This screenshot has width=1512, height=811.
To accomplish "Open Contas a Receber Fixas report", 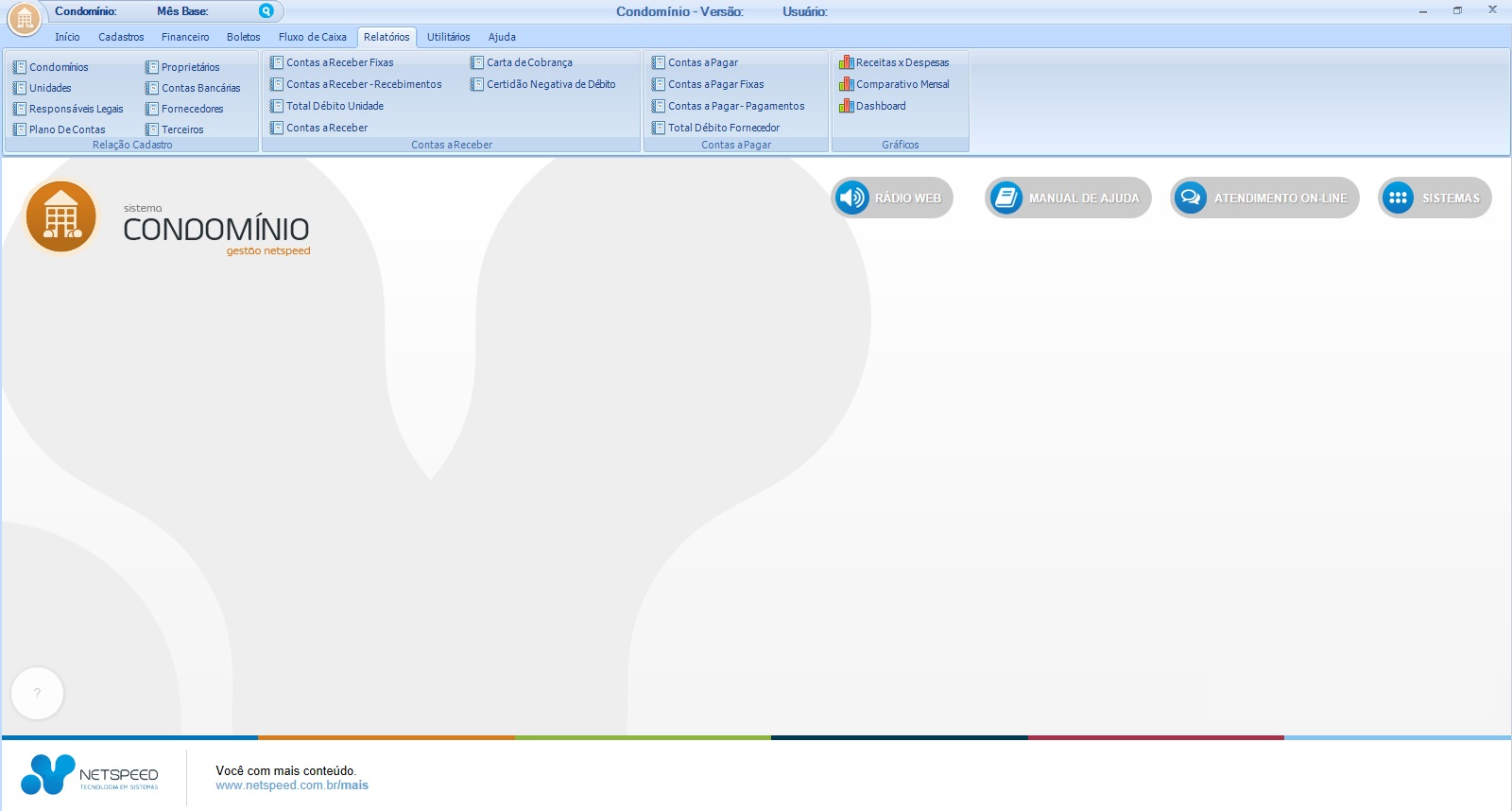I will [332, 62].
